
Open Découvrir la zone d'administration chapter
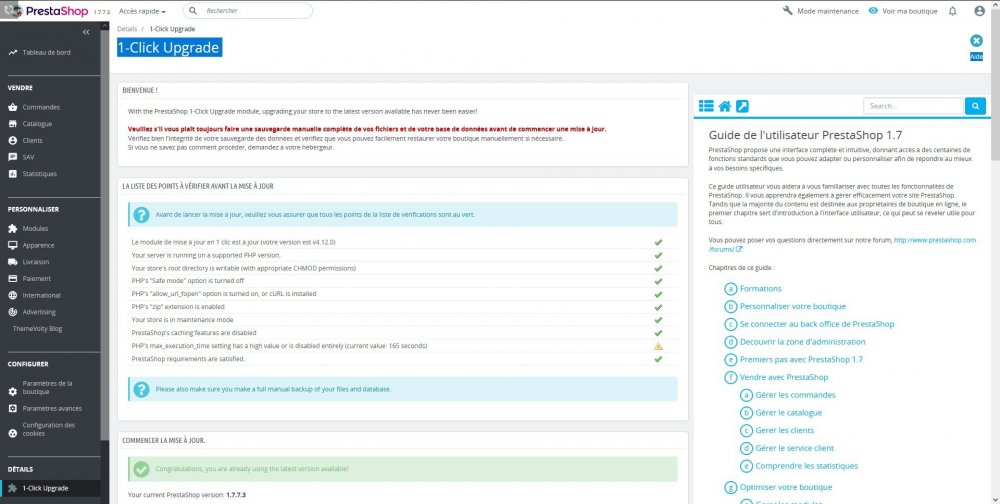pos(802,342)
